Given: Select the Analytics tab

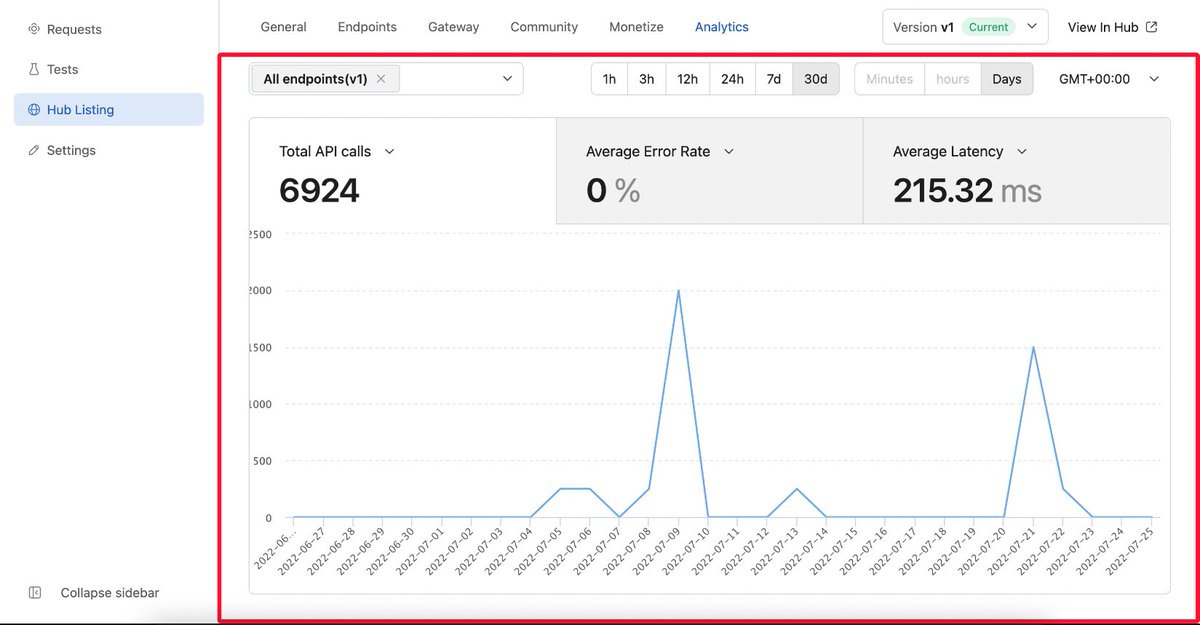Looking at the screenshot, I should coord(722,27).
